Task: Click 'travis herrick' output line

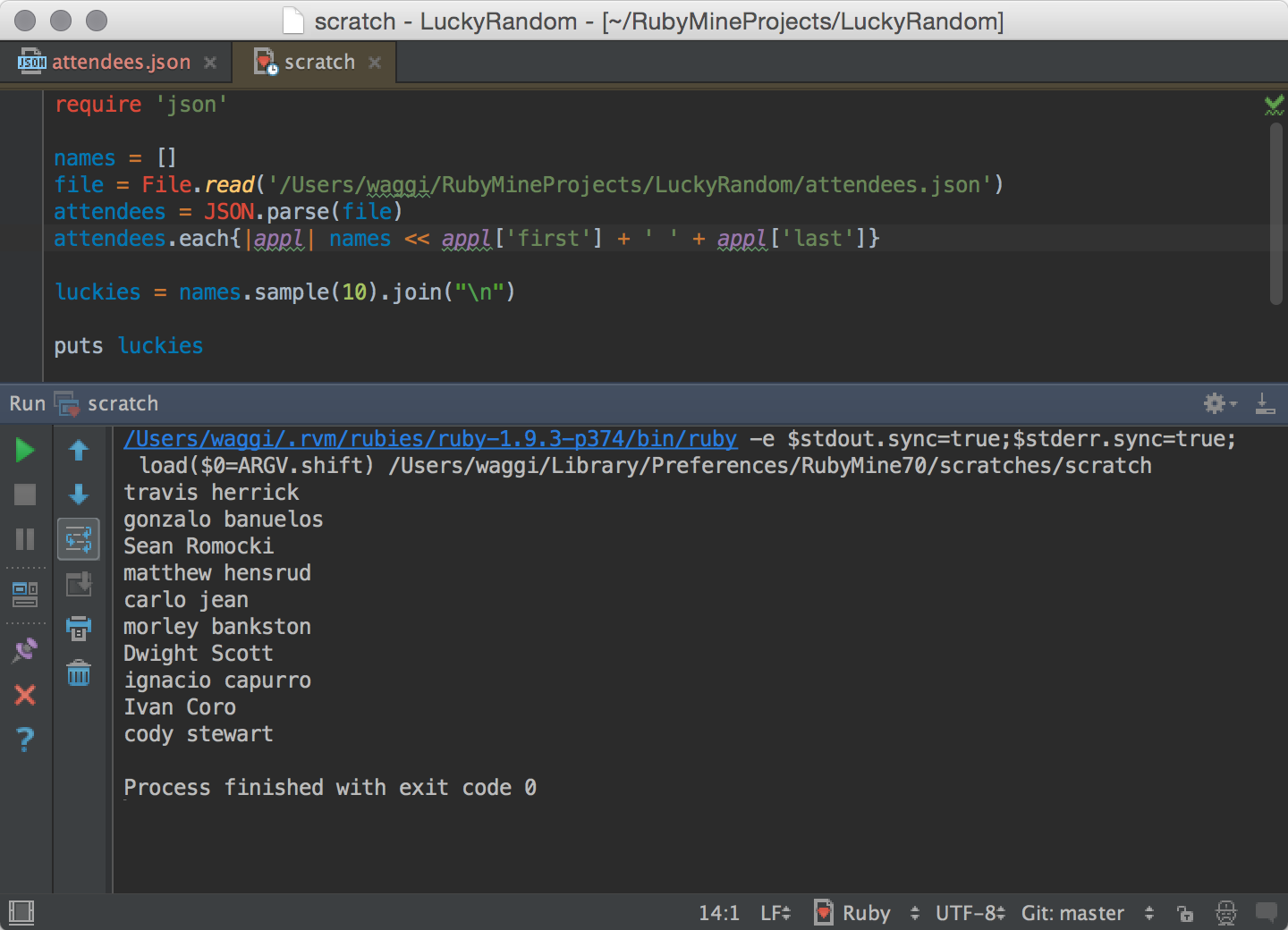Action: pos(211,493)
